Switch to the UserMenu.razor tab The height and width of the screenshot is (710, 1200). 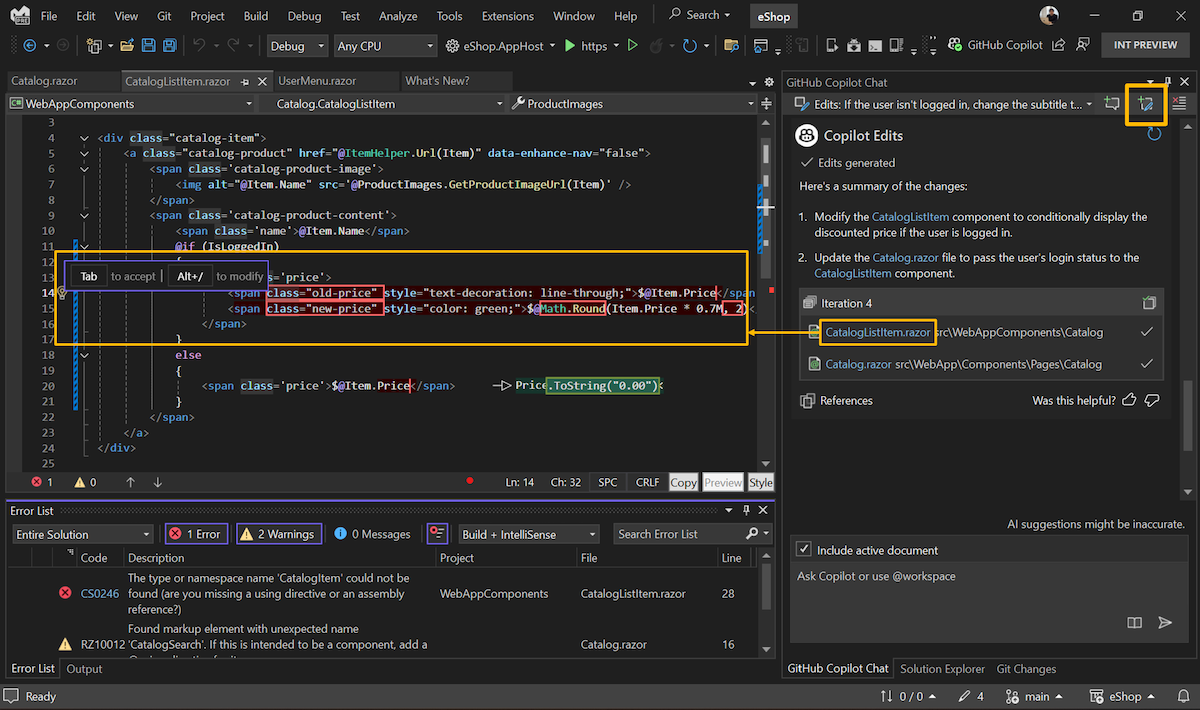pos(335,80)
